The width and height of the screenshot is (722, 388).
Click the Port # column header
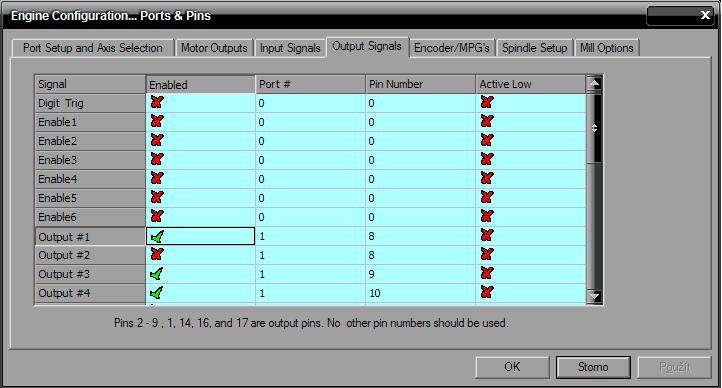coord(310,84)
